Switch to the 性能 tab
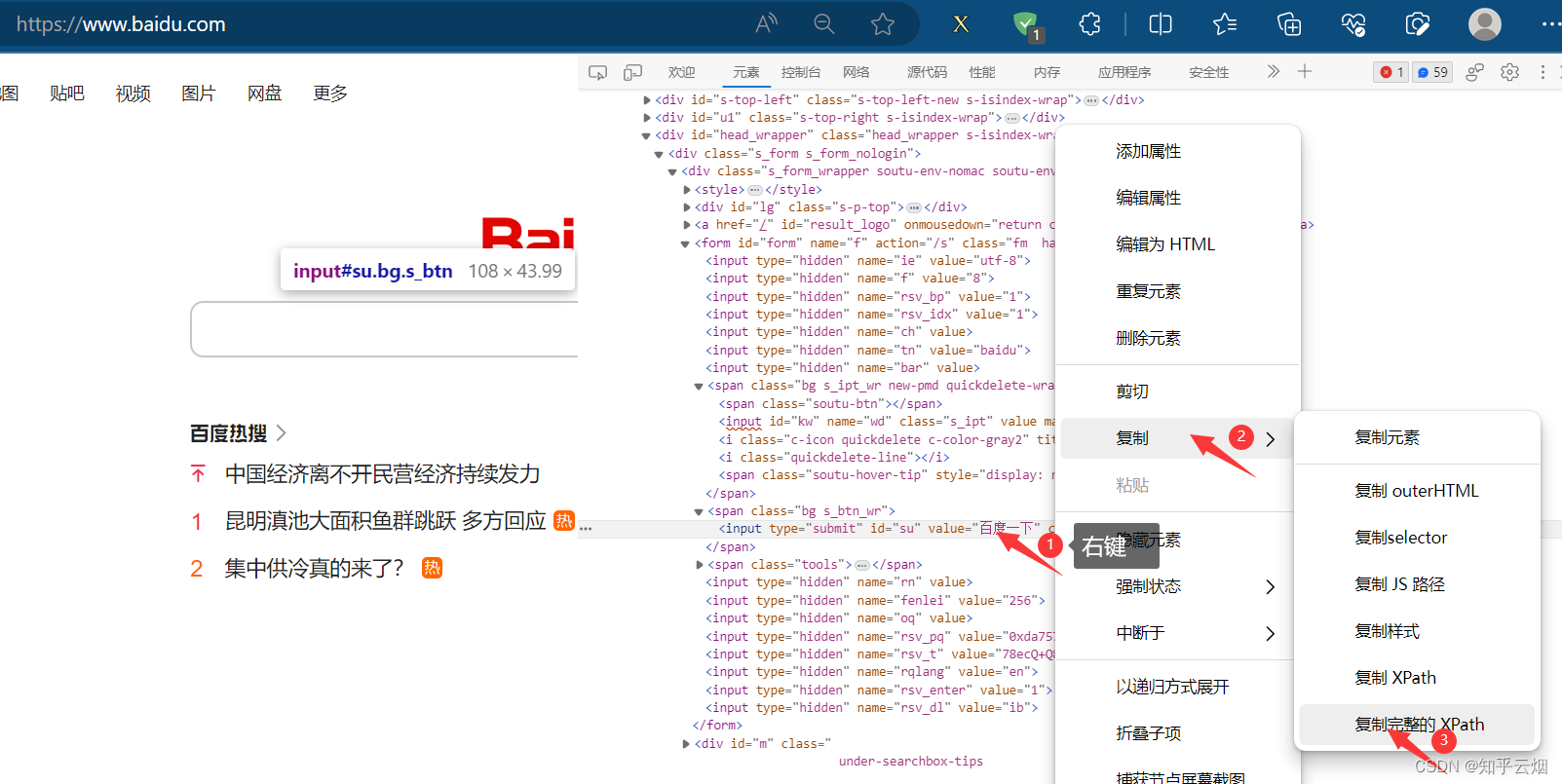 [982, 72]
